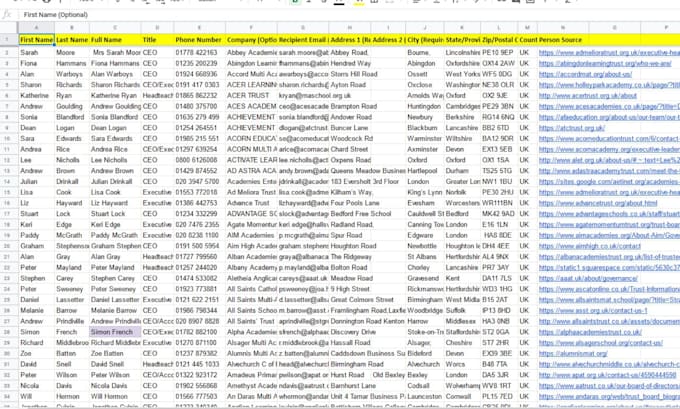Select highlighted 'Simon French' full name cell

tap(115, 332)
